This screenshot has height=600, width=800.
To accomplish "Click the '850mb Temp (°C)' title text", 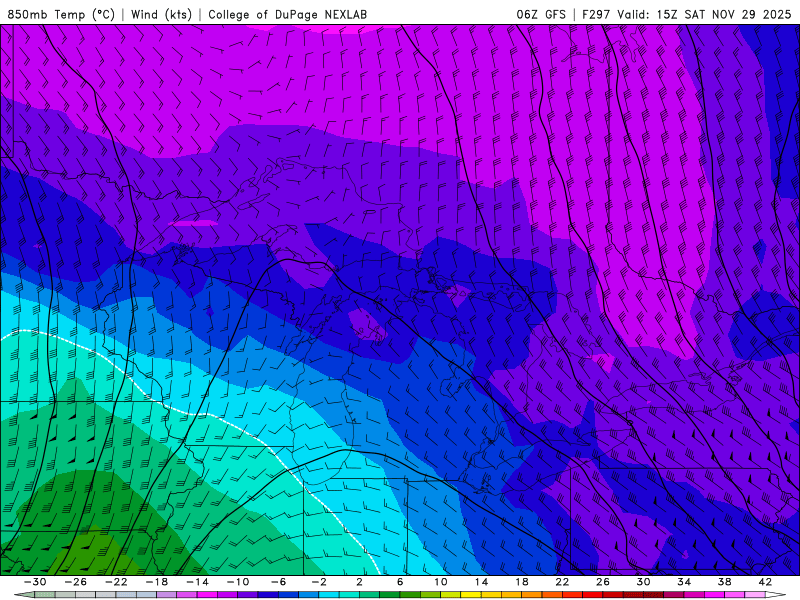I will [x=61, y=14].
